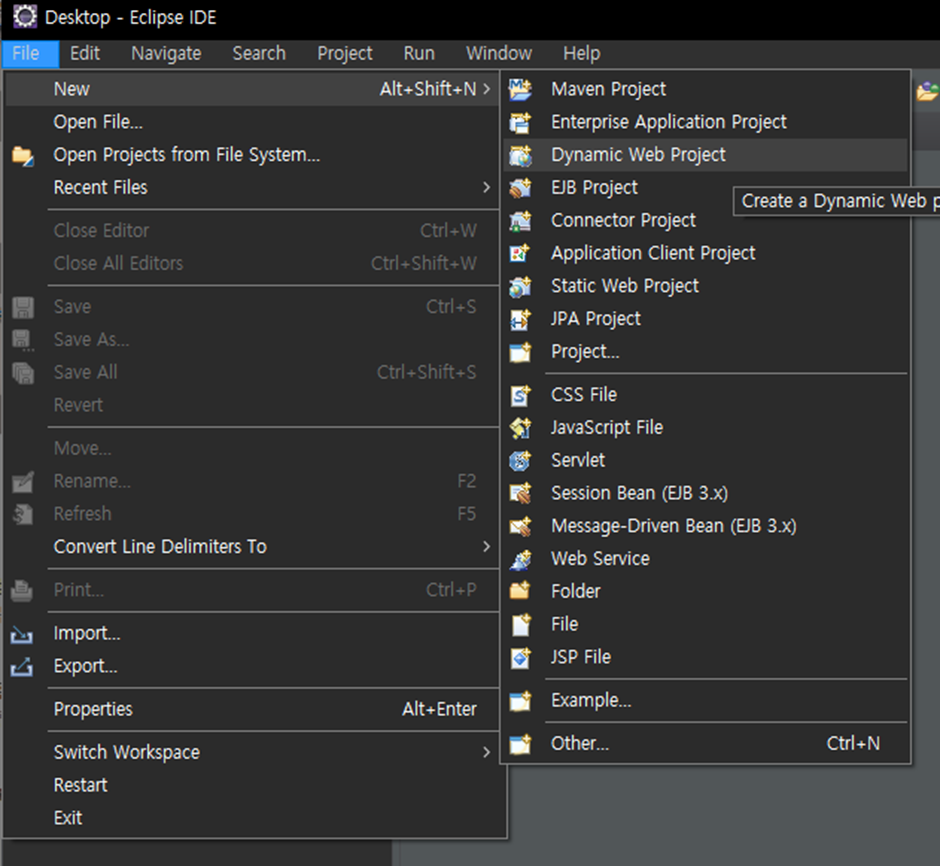Select Export... menu entry
The height and width of the screenshot is (866, 940).
(x=252, y=666)
